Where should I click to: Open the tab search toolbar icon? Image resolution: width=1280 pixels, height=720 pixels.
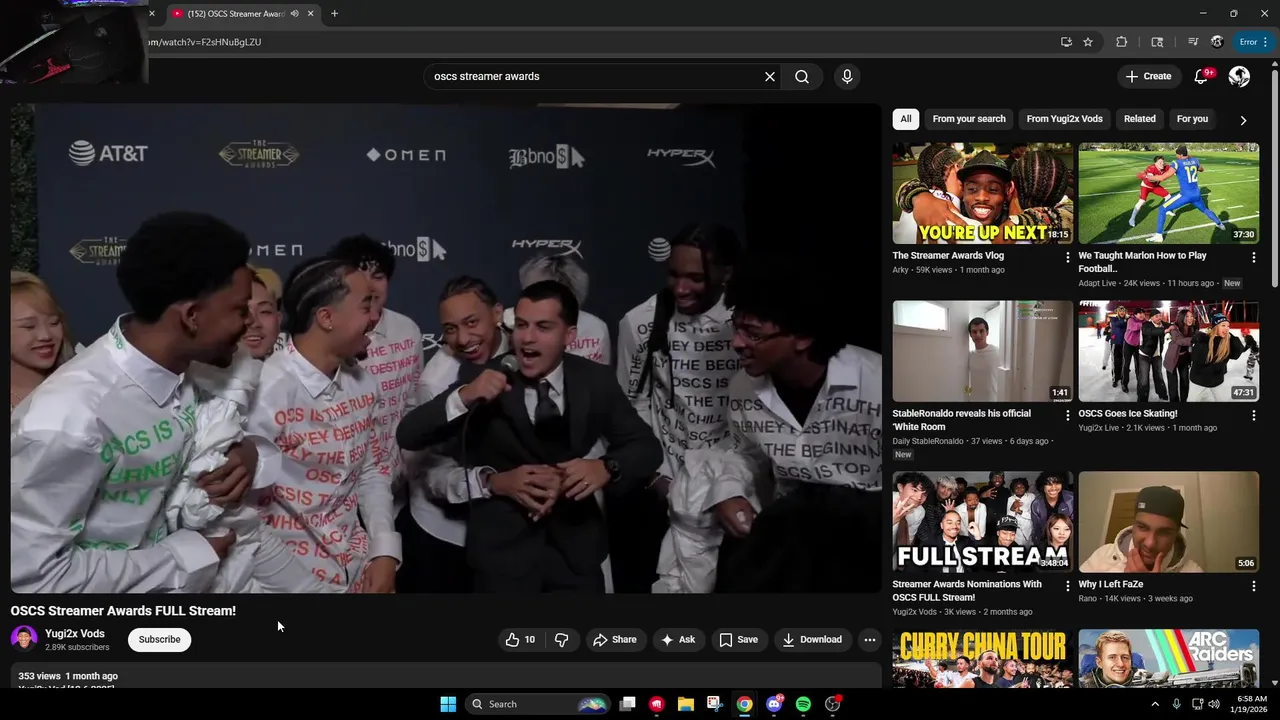1157,42
